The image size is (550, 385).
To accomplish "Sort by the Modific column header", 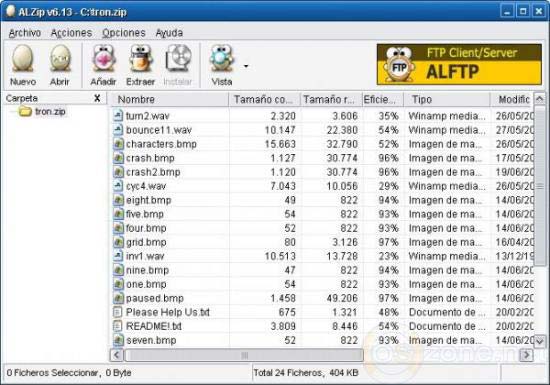I will pos(512,100).
